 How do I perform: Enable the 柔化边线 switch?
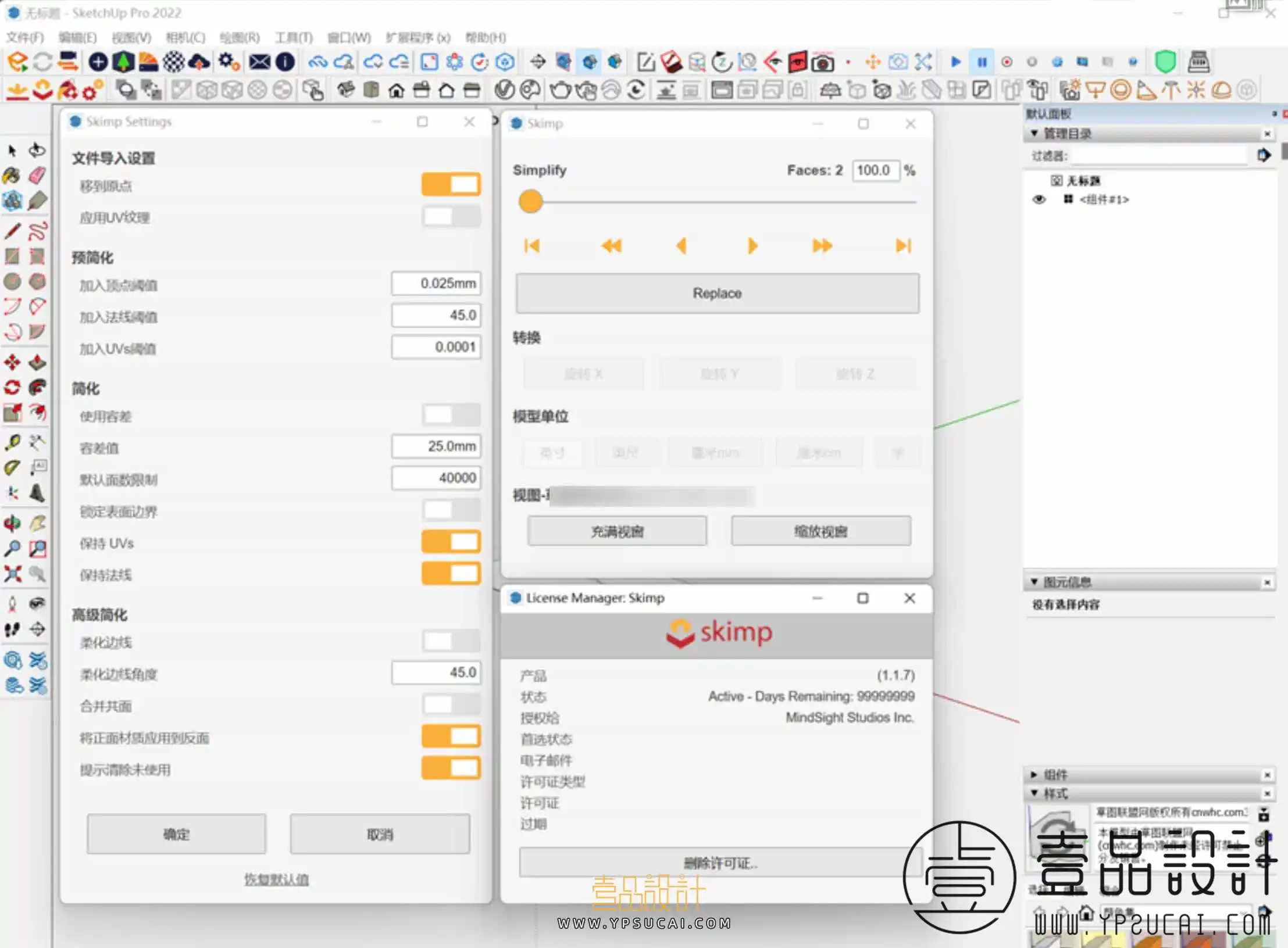pyautogui.click(x=451, y=641)
